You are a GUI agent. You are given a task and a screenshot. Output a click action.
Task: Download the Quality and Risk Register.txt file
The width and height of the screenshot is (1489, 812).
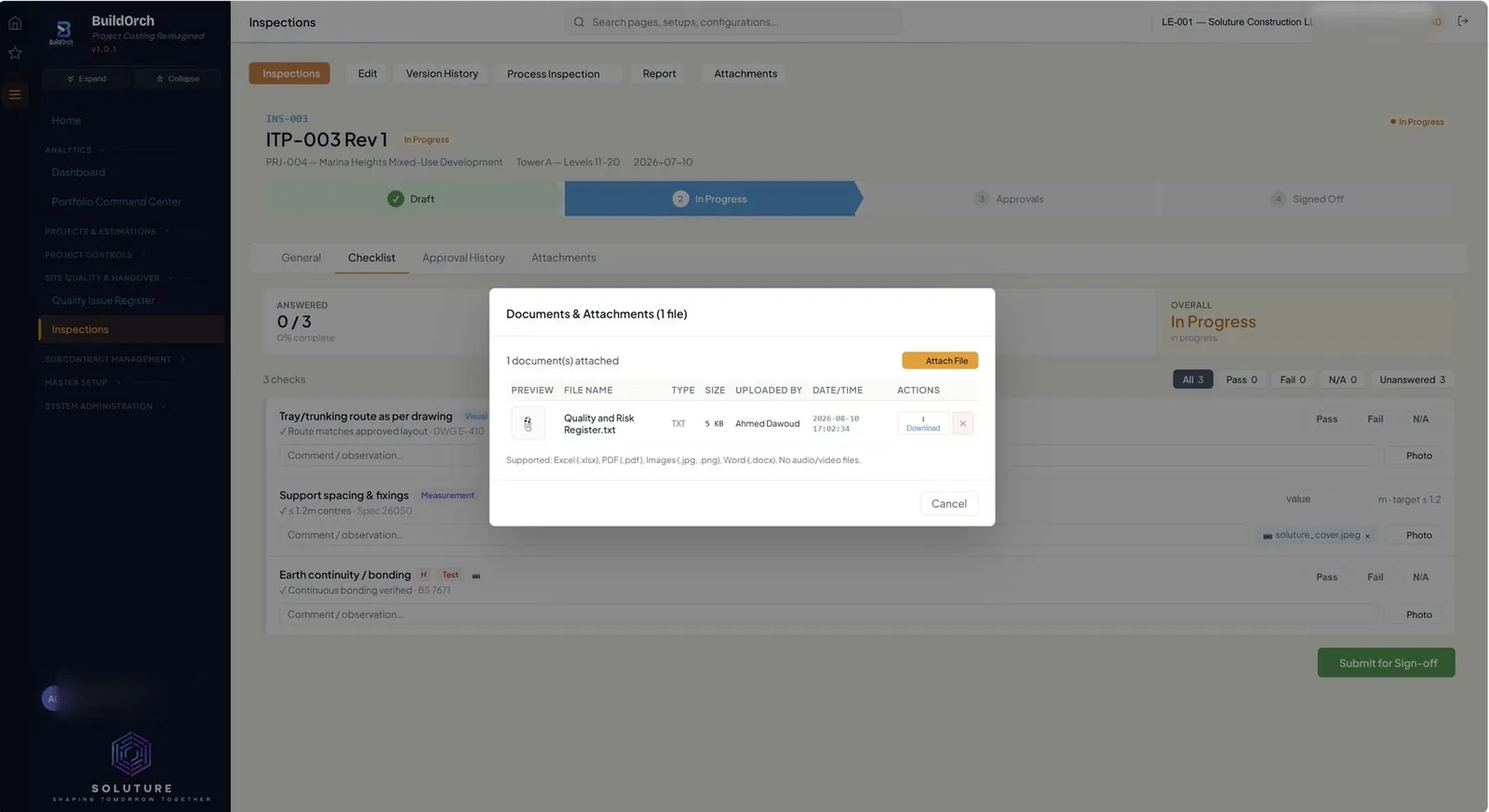923,423
